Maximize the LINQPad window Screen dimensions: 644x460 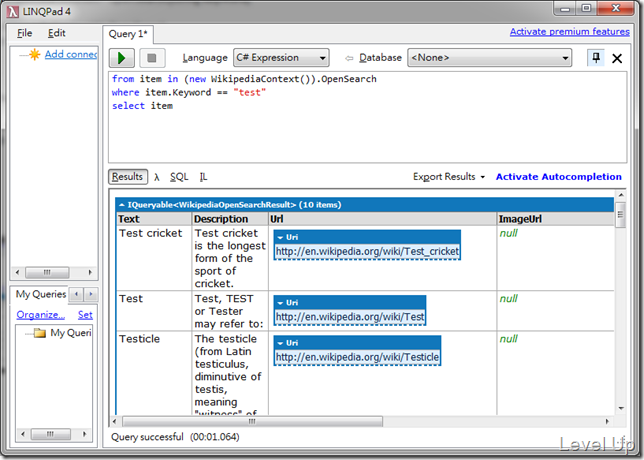586,9
